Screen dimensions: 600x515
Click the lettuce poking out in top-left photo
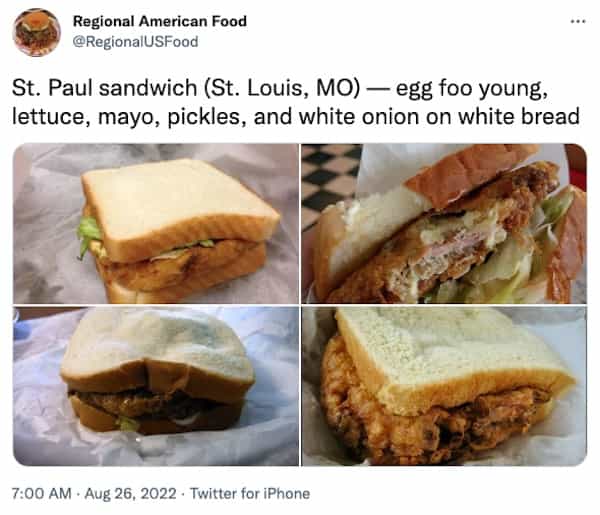click(89, 235)
